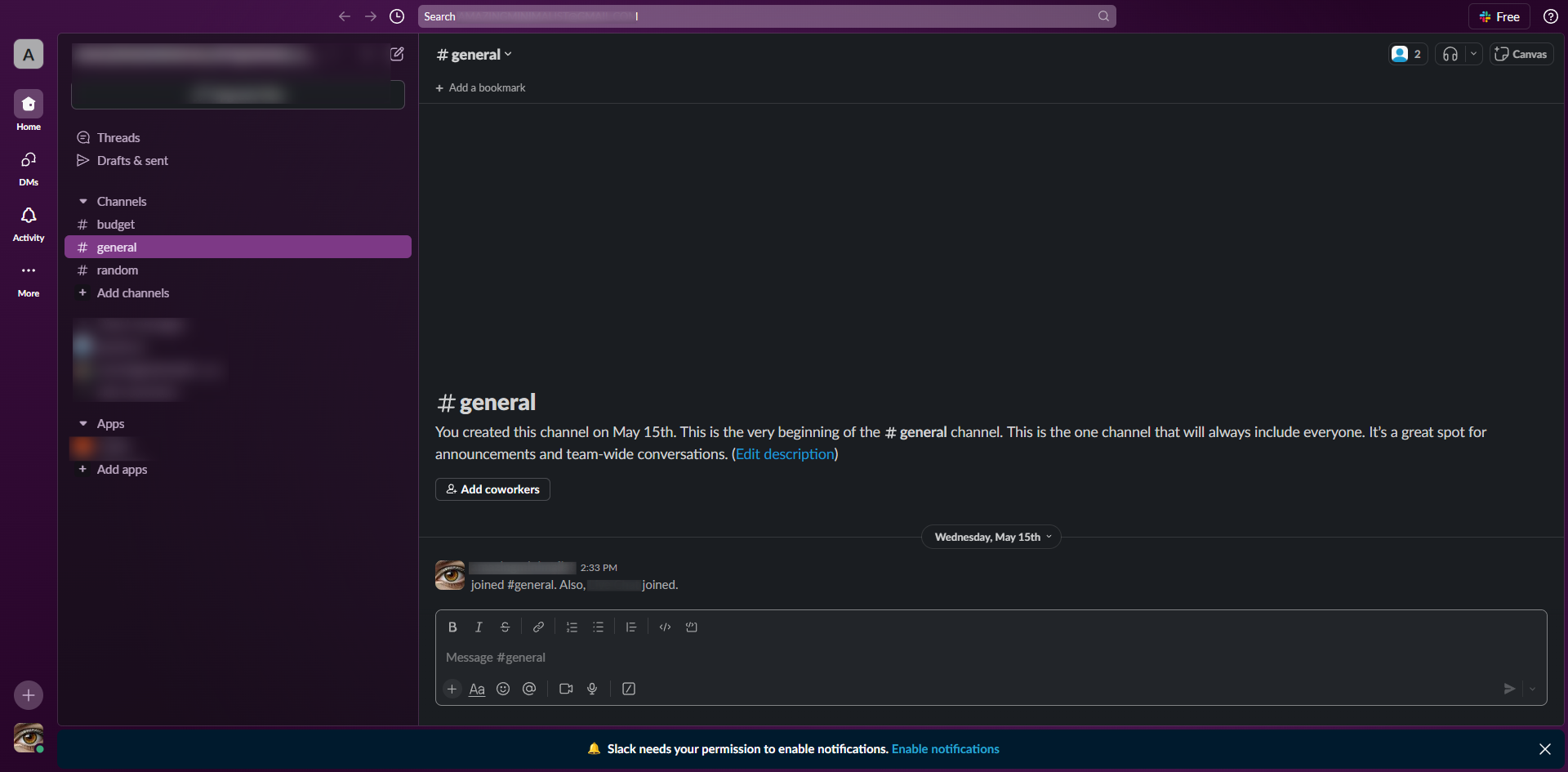Screen dimensions: 1568x772
Task: Open Activity in the left rail
Action: (29, 222)
